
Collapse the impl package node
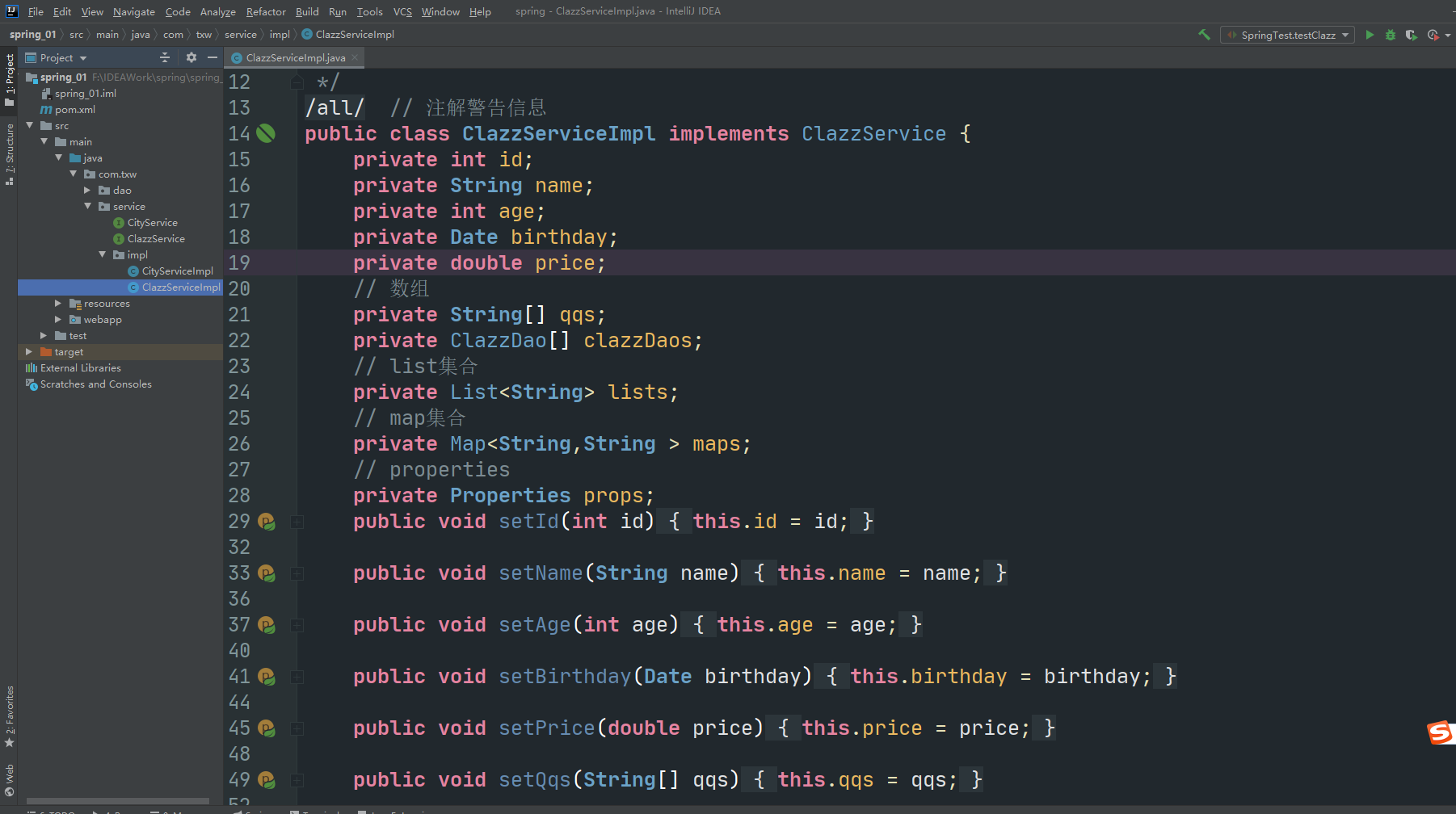pos(103,254)
